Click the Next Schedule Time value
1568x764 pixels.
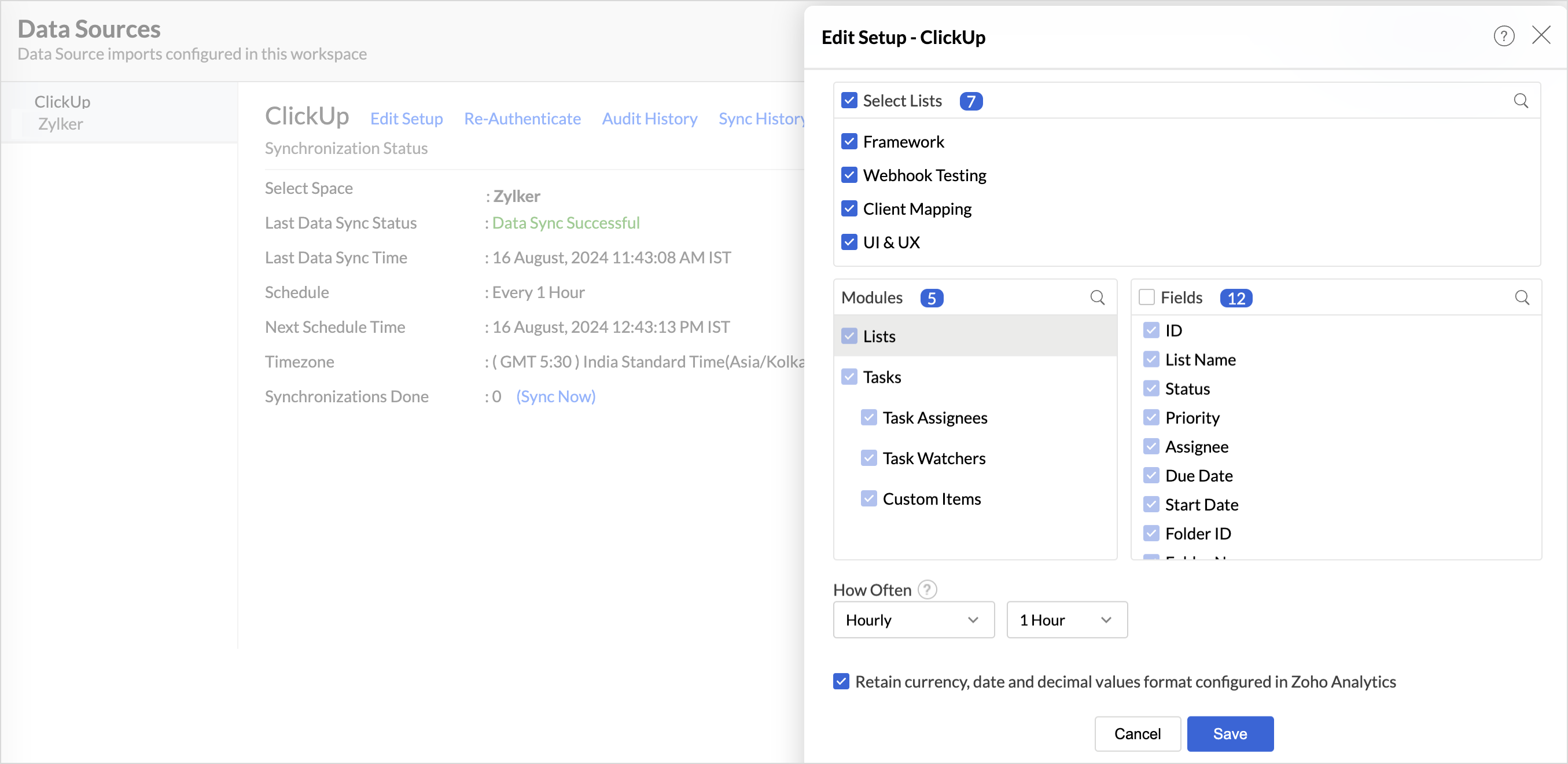611,327
